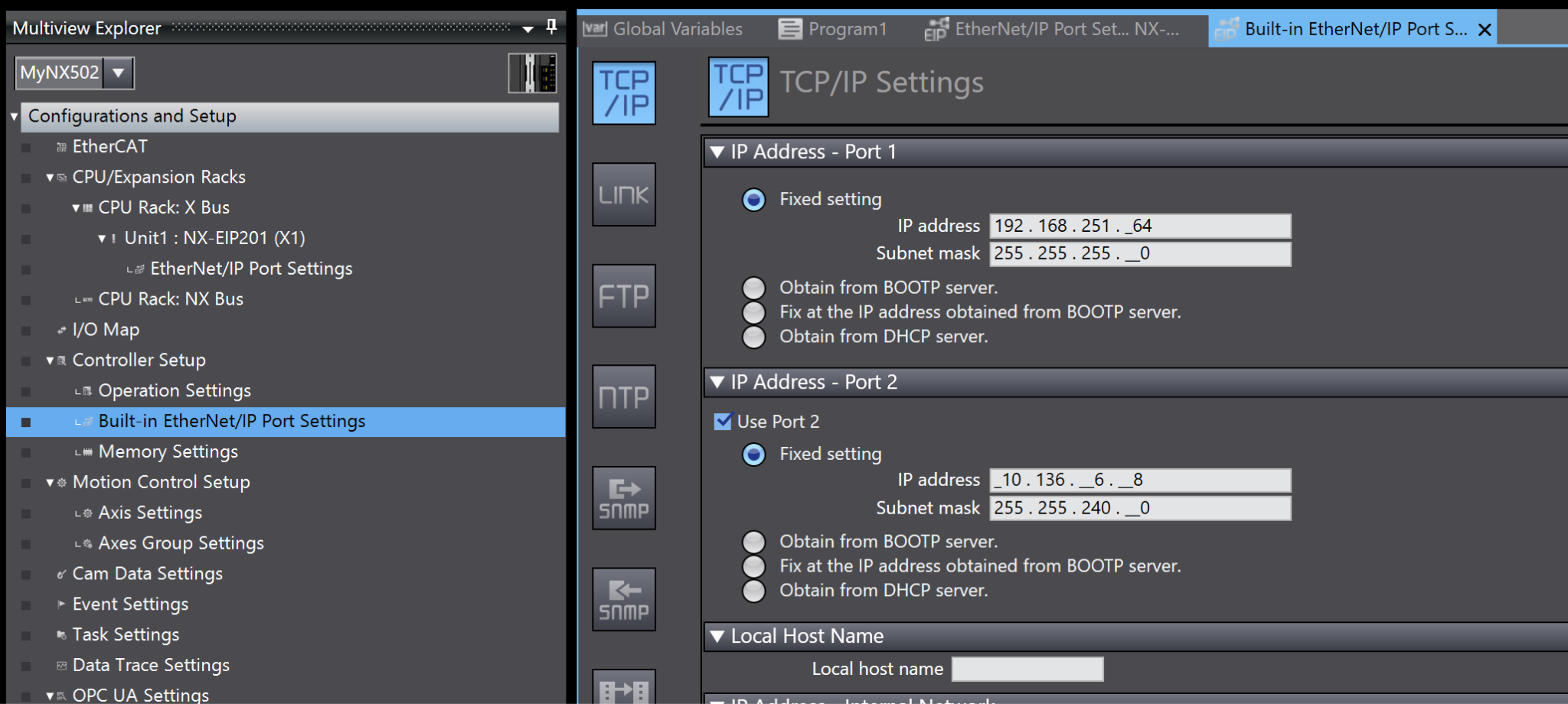Select Fixed setting for Port 2
Viewport: 1568px width, 704px height.
[x=754, y=455]
